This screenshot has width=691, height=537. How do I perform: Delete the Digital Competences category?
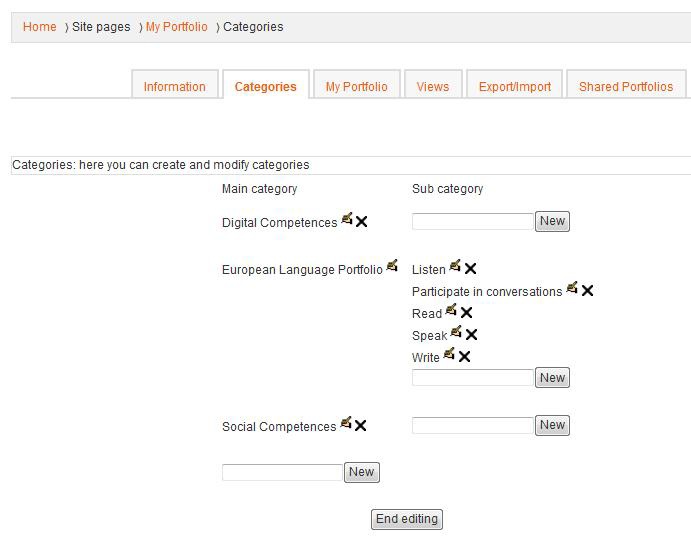point(361,221)
